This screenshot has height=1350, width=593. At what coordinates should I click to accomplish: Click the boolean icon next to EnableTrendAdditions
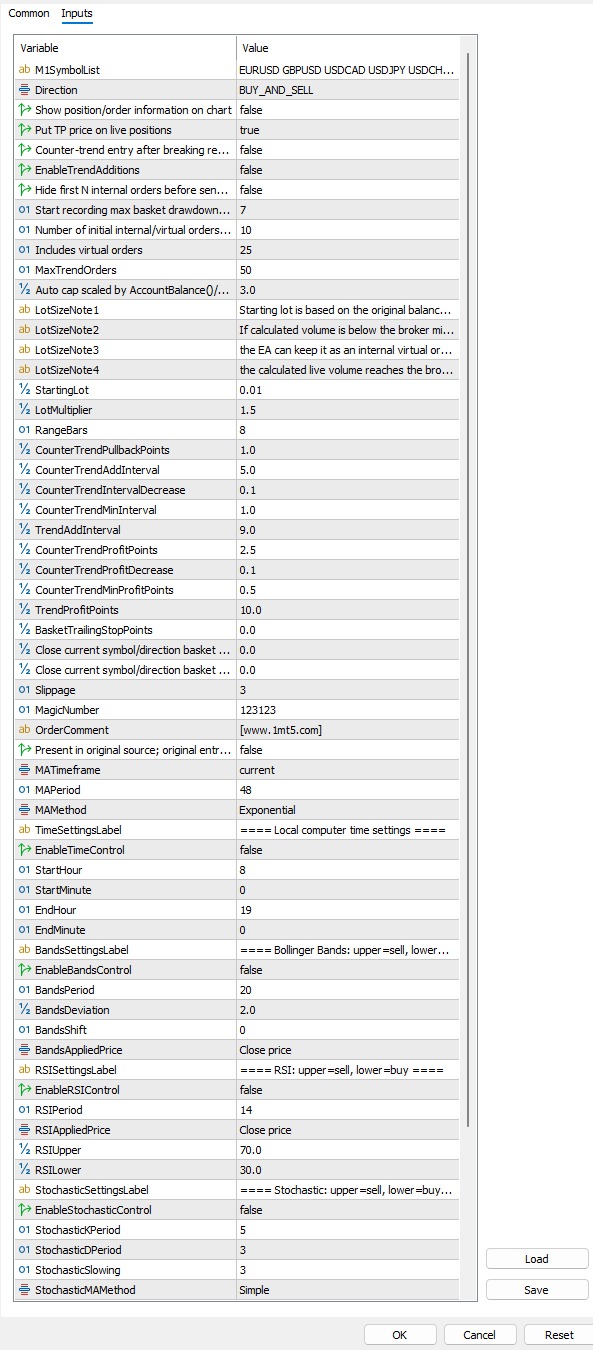click(24, 170)
